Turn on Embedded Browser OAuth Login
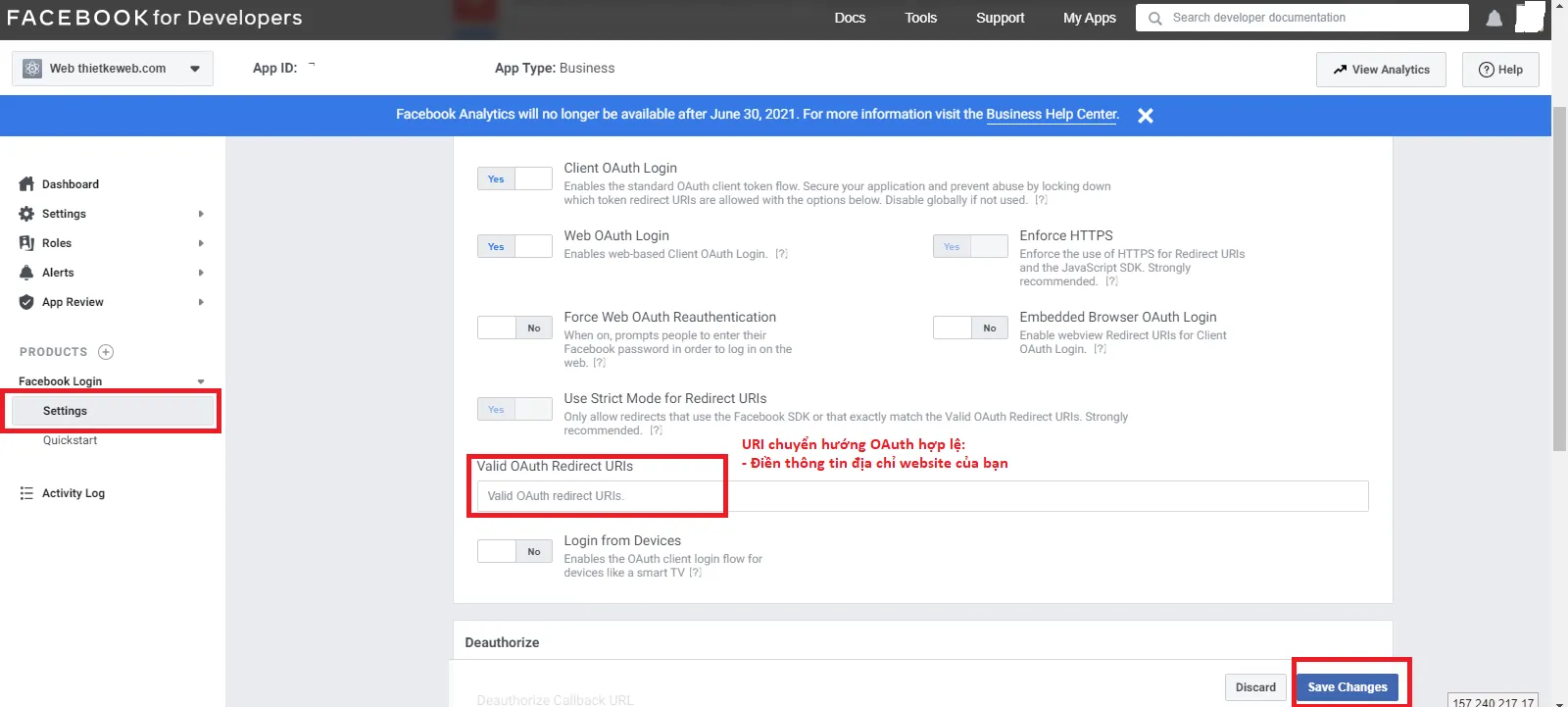The image size is (1568, 707). click(969, 328)
